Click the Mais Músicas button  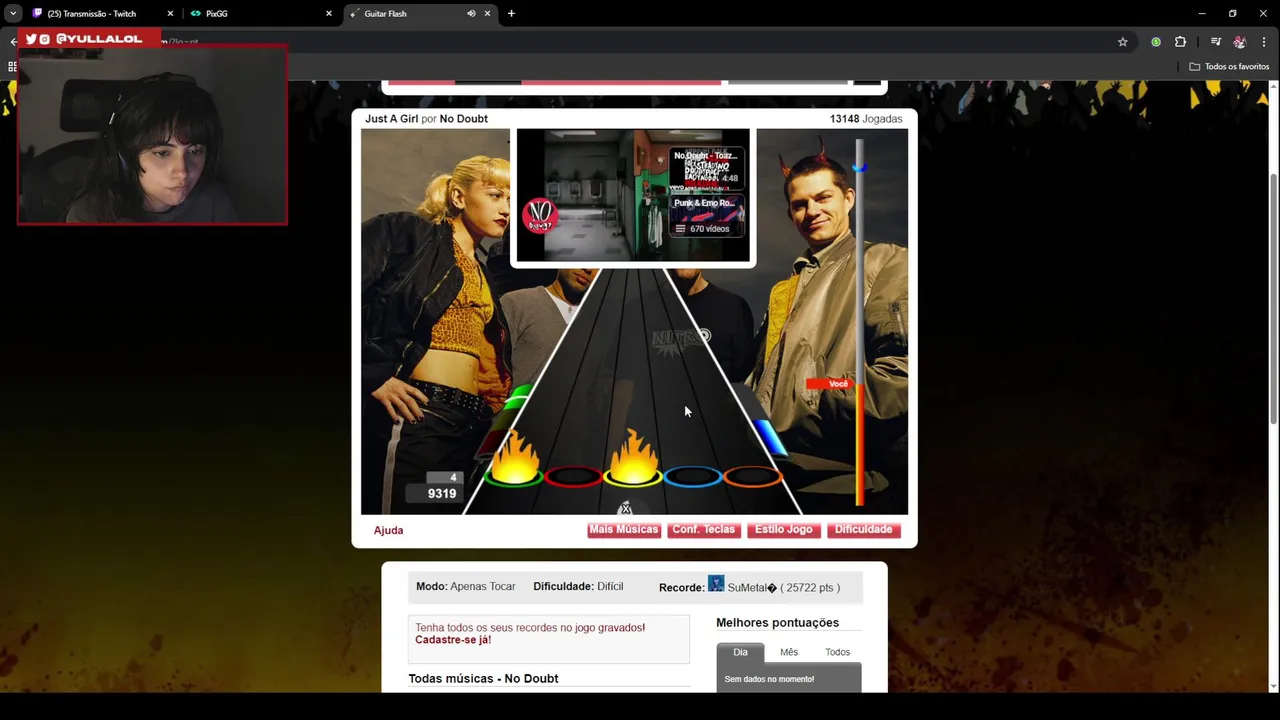[624, 530]
